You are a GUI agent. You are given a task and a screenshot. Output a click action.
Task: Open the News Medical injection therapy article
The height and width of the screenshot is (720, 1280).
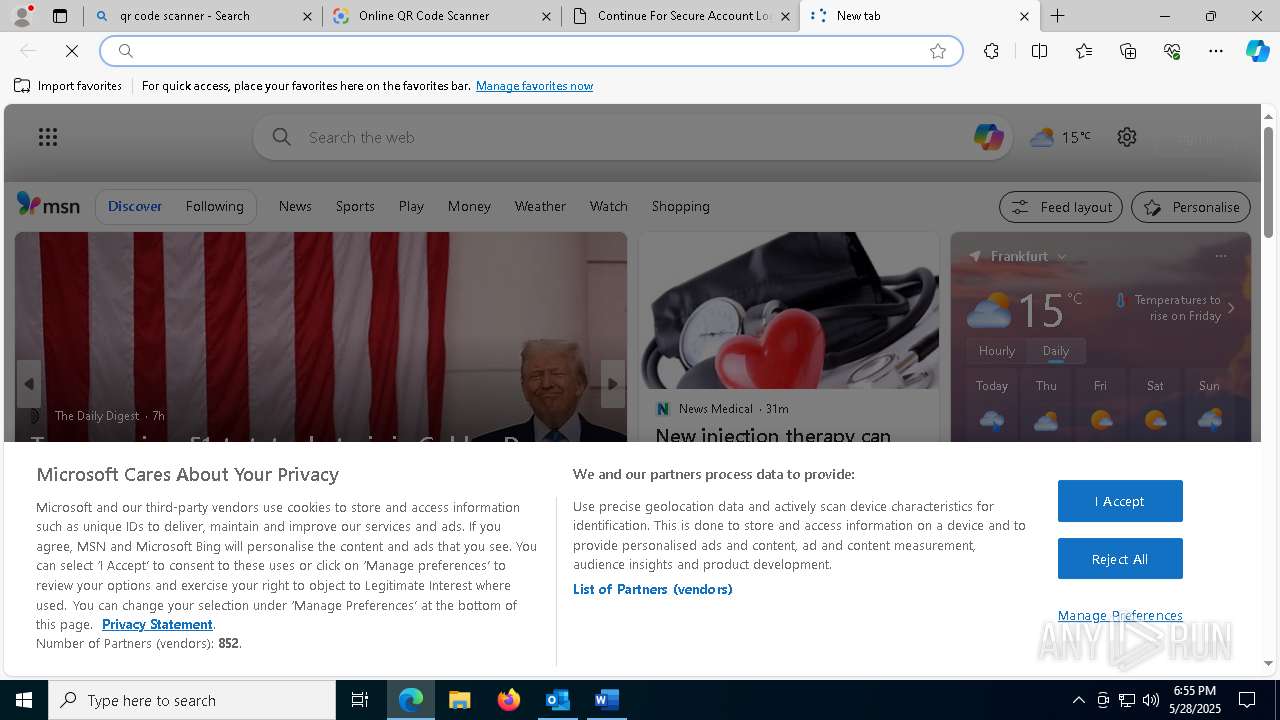773,436
